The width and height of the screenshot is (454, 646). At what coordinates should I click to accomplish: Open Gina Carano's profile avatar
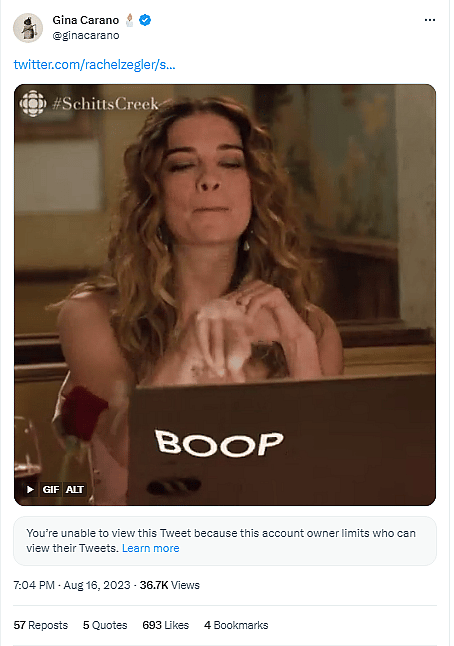tap(28, 28)
